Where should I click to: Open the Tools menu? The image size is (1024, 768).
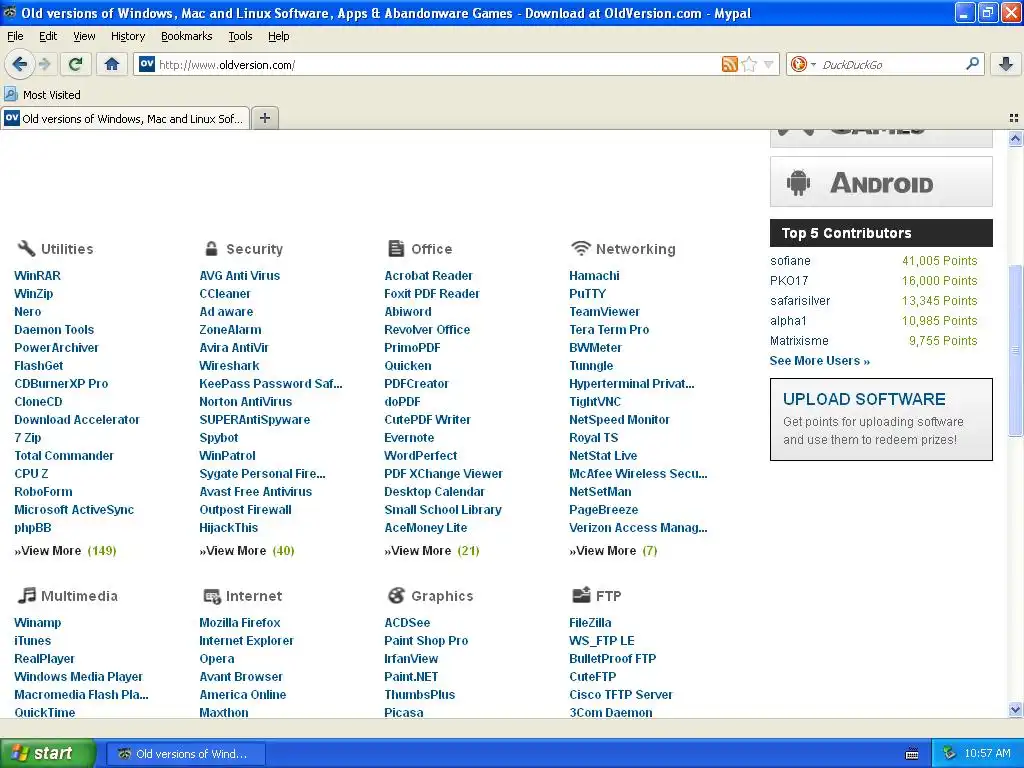[x=240, y=36]
